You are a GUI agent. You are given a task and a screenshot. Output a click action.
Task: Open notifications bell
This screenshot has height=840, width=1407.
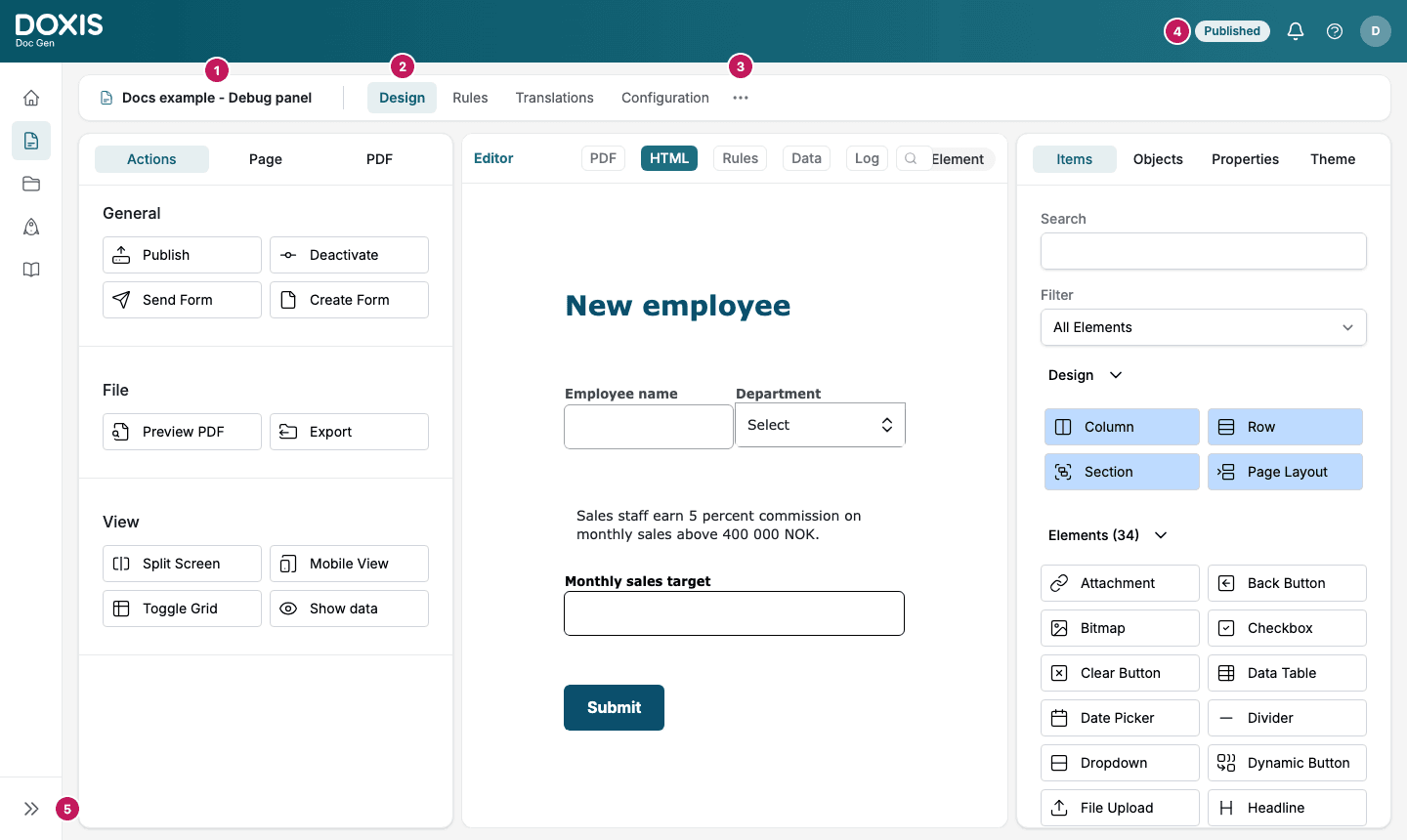(x=1296, y=31)
